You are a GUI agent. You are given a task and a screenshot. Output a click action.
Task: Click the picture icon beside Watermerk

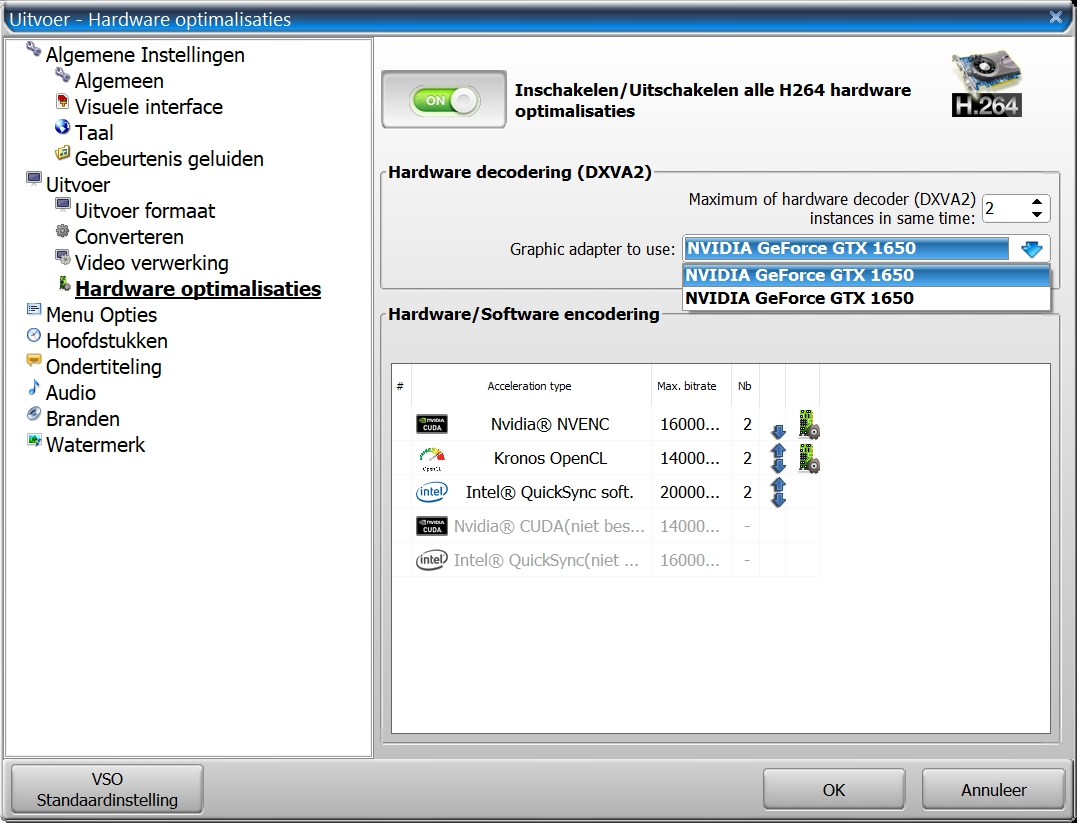(x=33, y=440)
